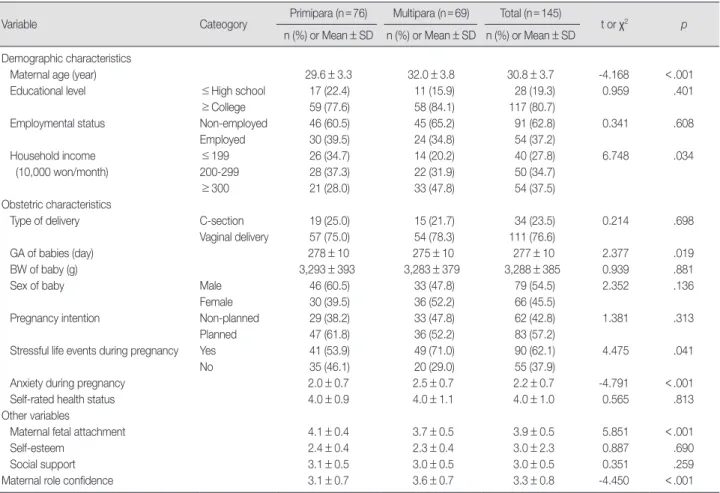Click the value "3,288 ± 385"
The image size is (720, 493).
[x=532, y=269]
